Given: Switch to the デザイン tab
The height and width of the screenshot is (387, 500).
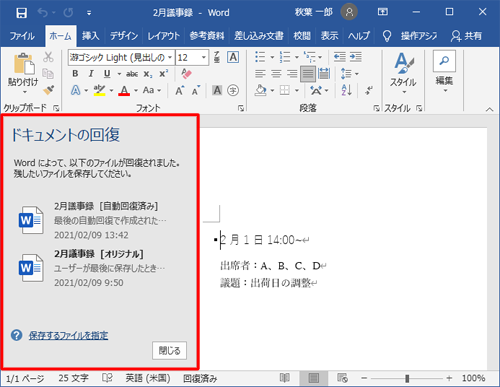Looking at the screenshot, I should (124, 36).
